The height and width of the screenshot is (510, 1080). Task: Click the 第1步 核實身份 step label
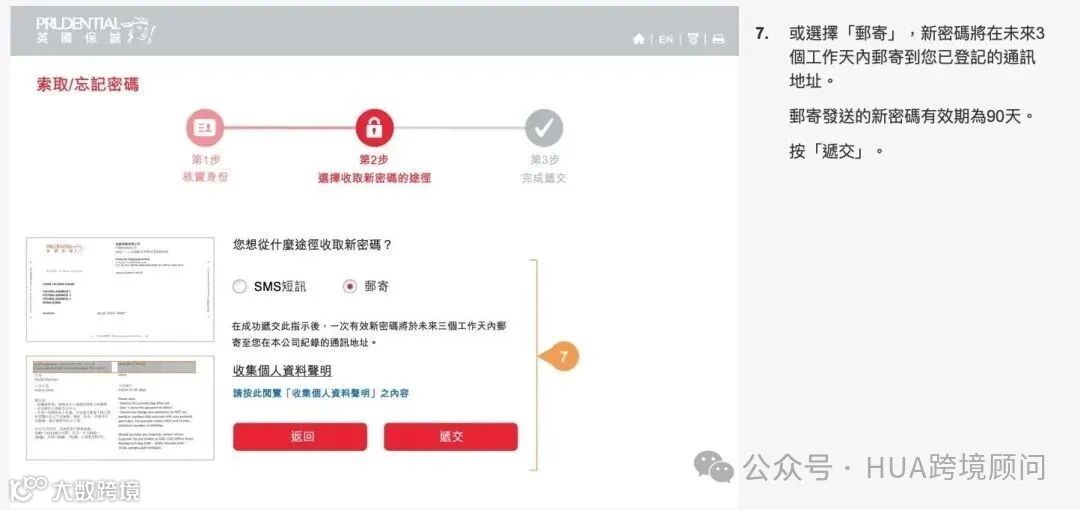[205, 169]
